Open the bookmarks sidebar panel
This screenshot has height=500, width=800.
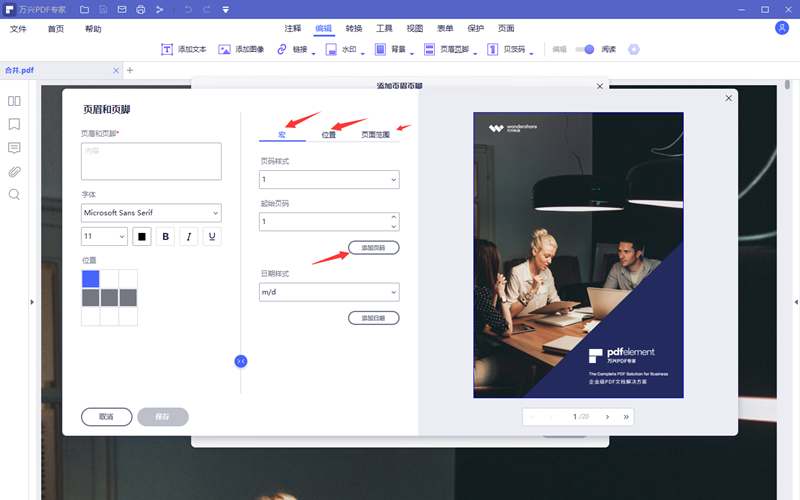(x=14, y=124)
